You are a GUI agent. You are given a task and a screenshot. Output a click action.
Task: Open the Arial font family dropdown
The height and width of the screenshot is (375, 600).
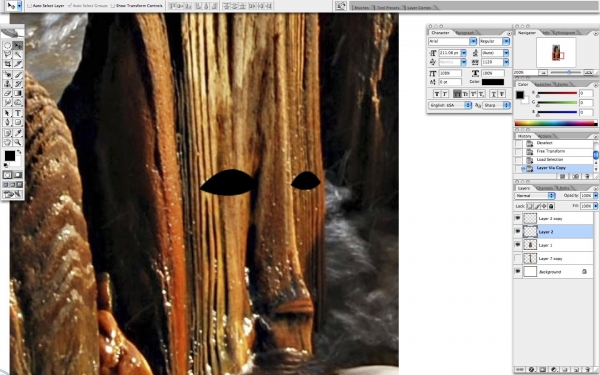click(473, 41)
